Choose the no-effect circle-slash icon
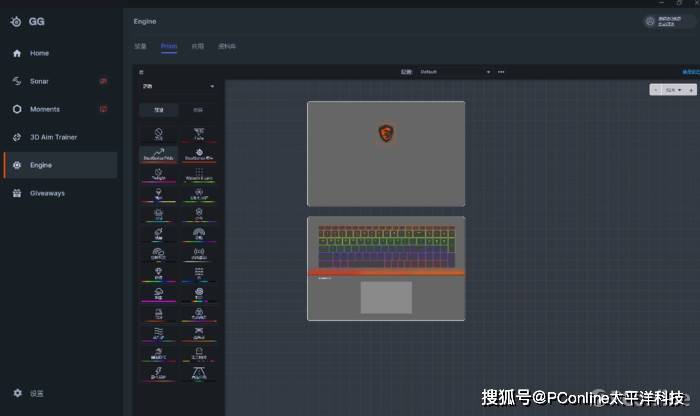This screenshot has height=416, width=700. (158, 134)
